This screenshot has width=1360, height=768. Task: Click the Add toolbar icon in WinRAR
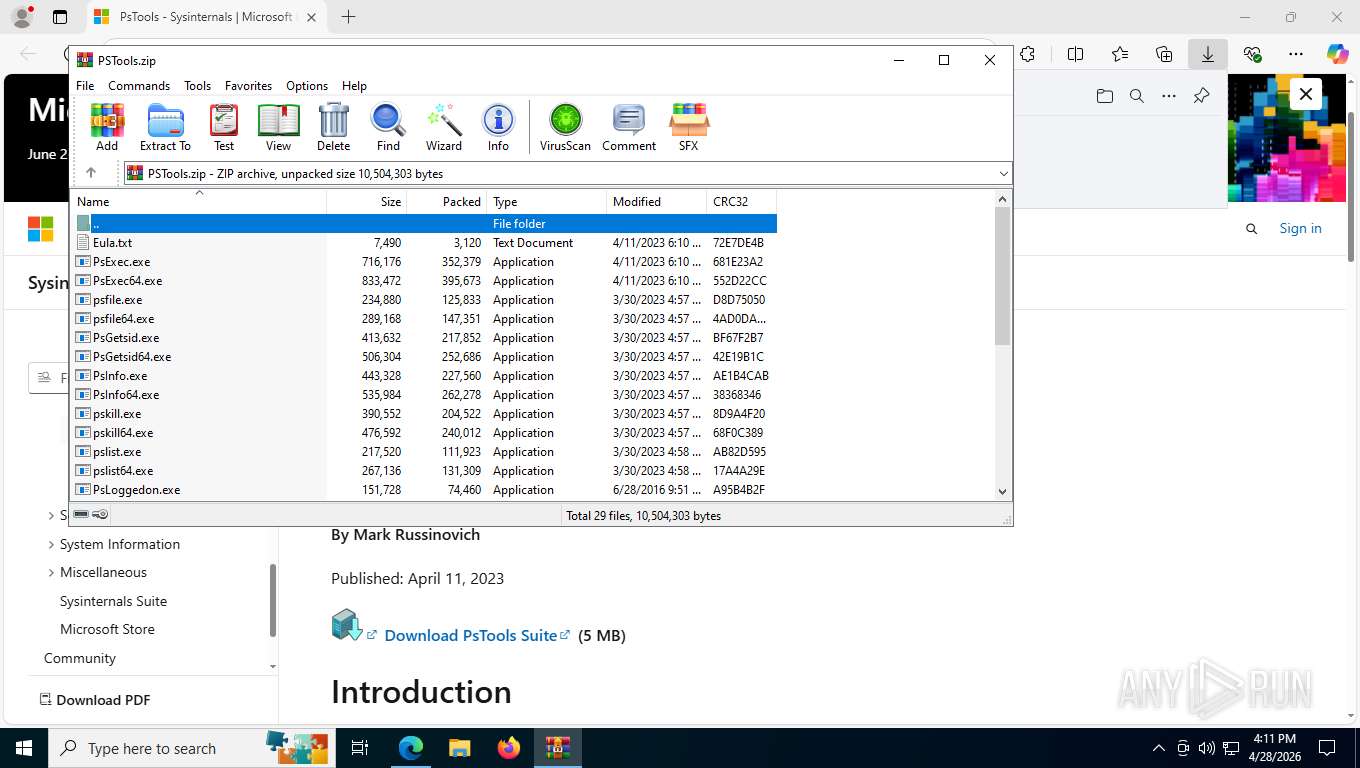[x=107, y=127]
